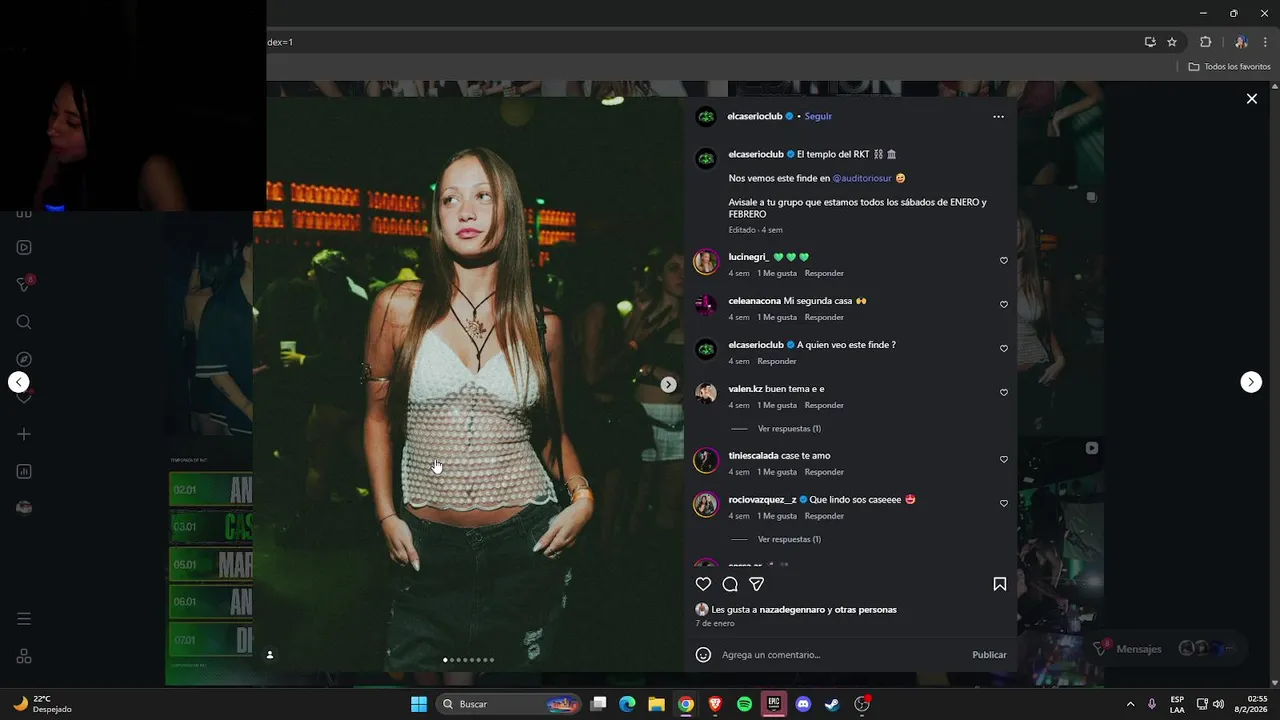Open the dashboard chart icon in sidebar
1280x720 pixels.
24,471
